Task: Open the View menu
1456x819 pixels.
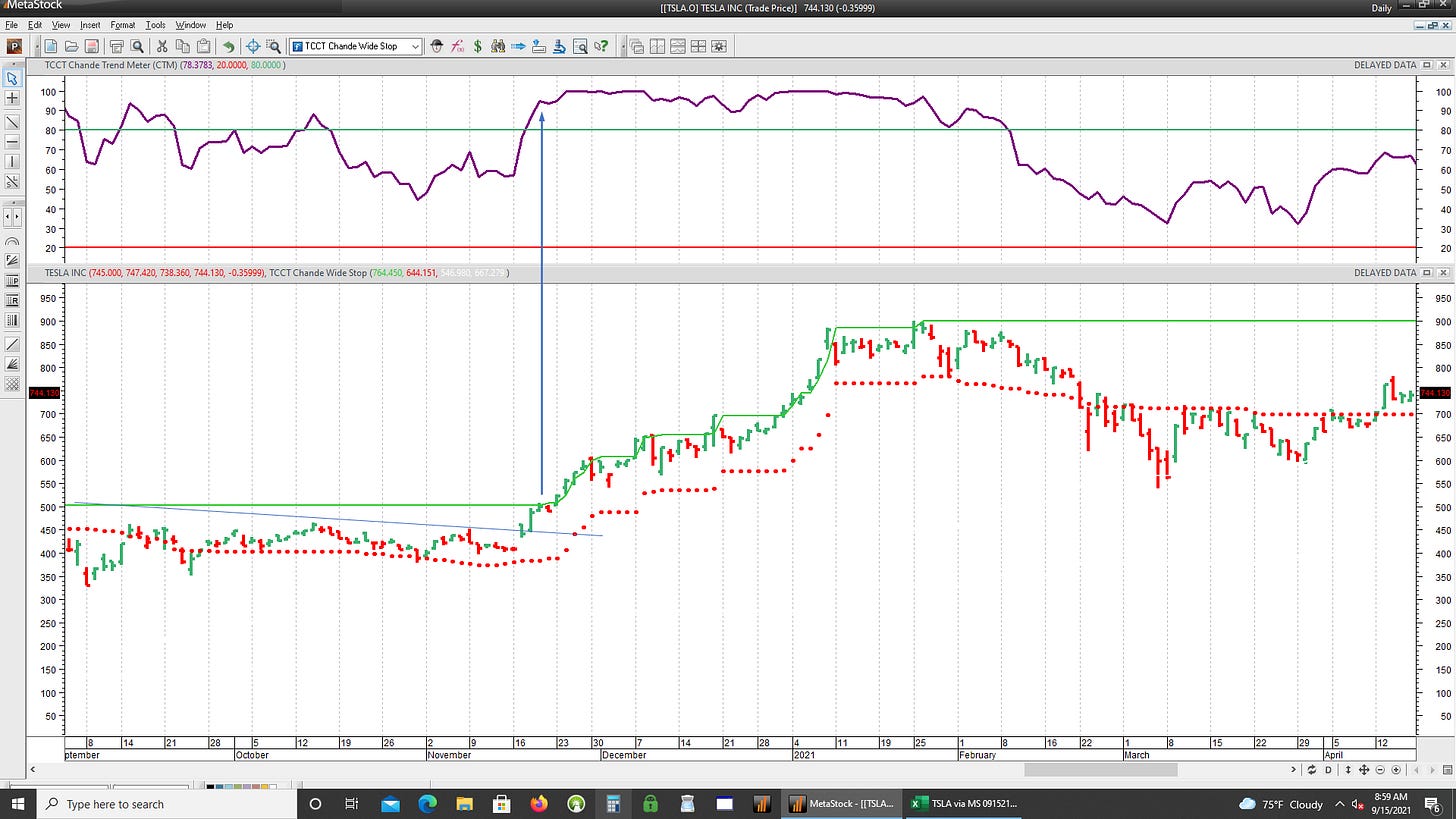Action: tap(61, 24)
